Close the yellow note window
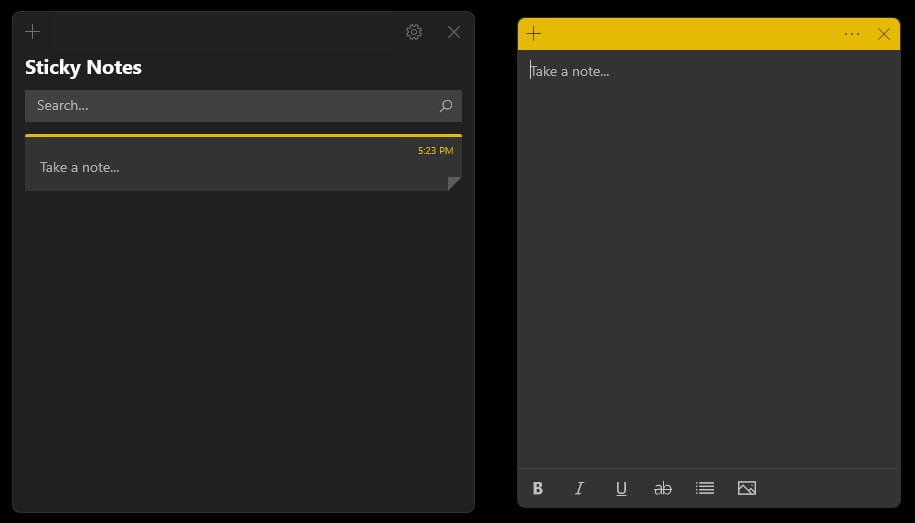 click(883, 34)
